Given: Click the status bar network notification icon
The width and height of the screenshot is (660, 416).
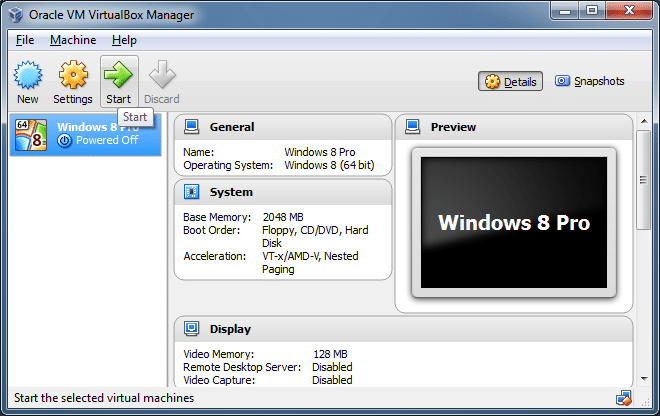Looking at the screenshot, I should (x=623, y=398).
